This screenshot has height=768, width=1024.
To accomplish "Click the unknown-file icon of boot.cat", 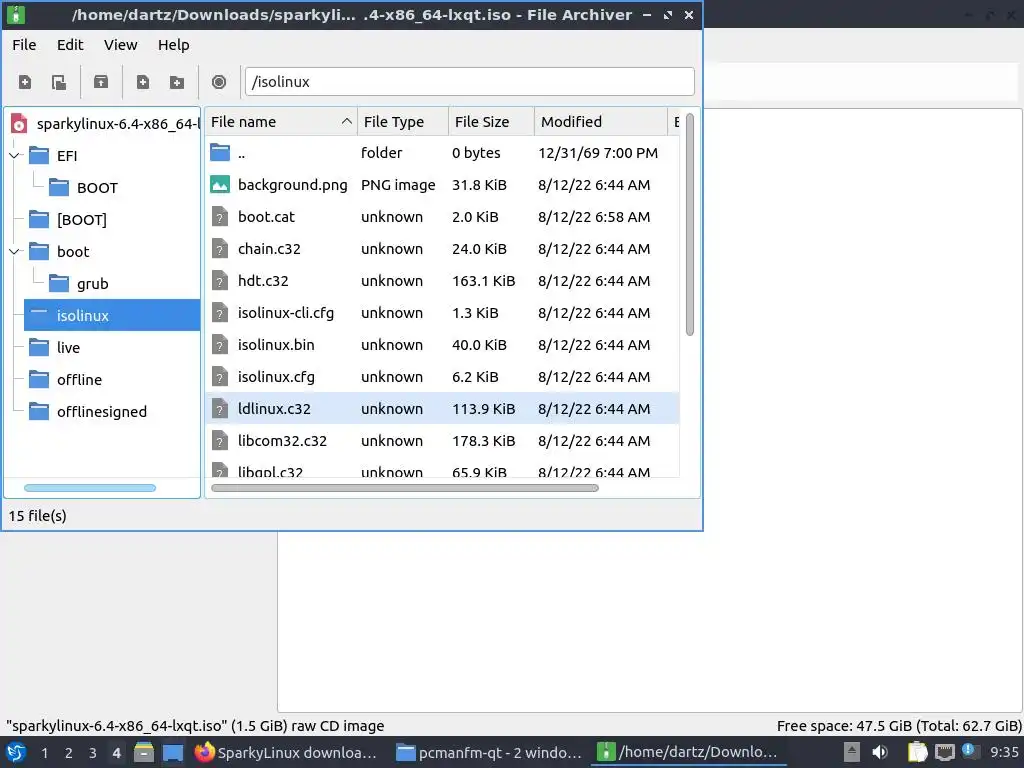I will pos(220,217).
